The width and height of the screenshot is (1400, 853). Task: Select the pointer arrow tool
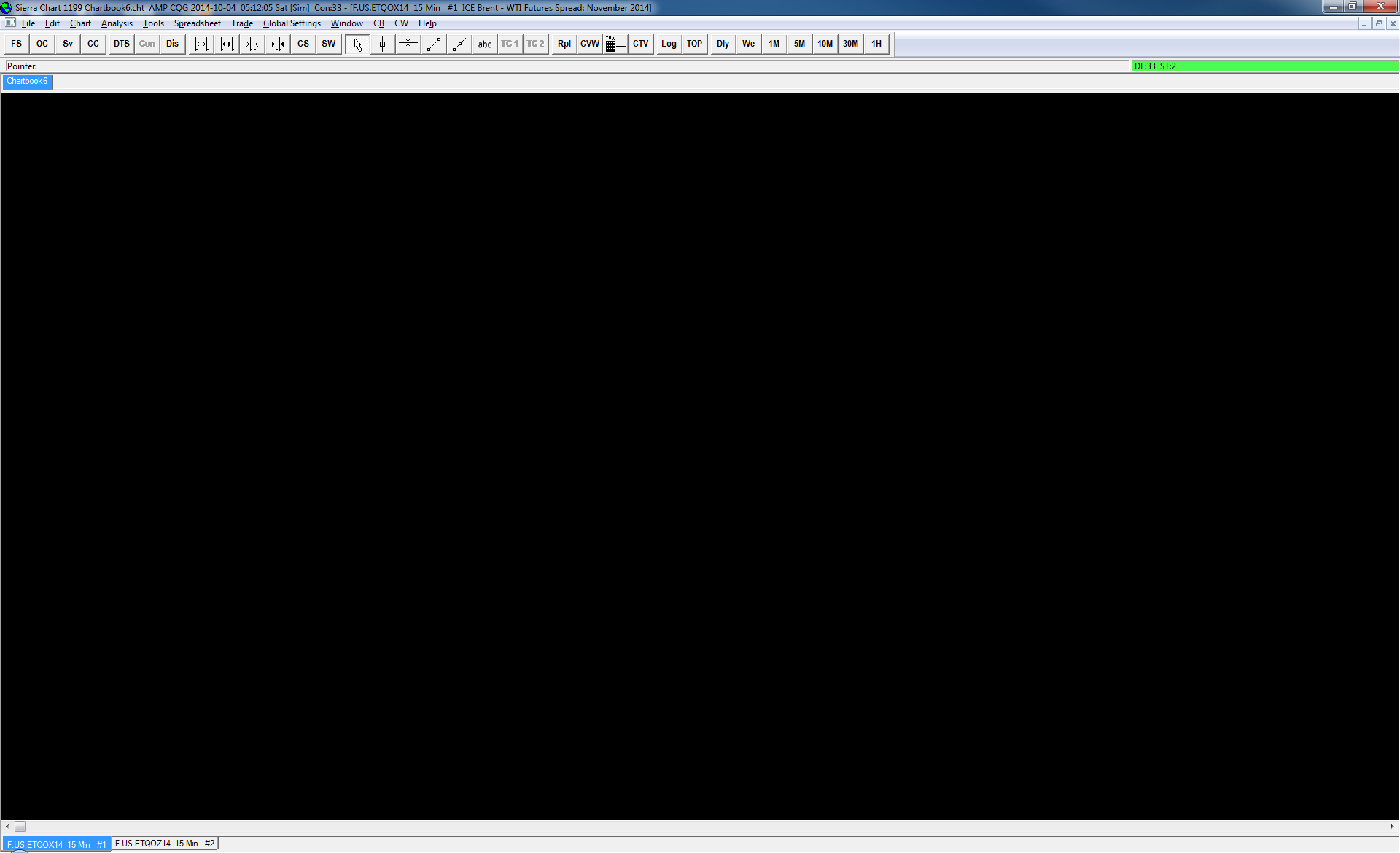tap(357, 44)
